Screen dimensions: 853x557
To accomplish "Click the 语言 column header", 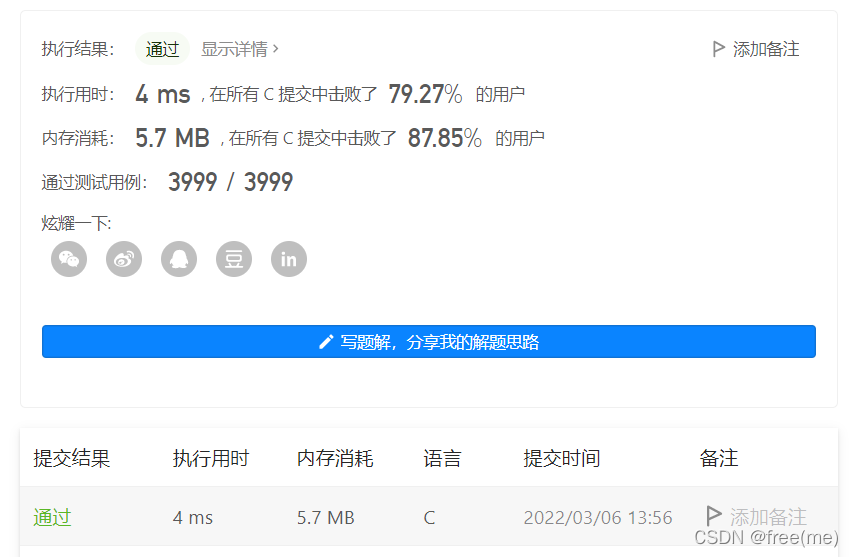I will pyautogui.click(x=442, y=458).
